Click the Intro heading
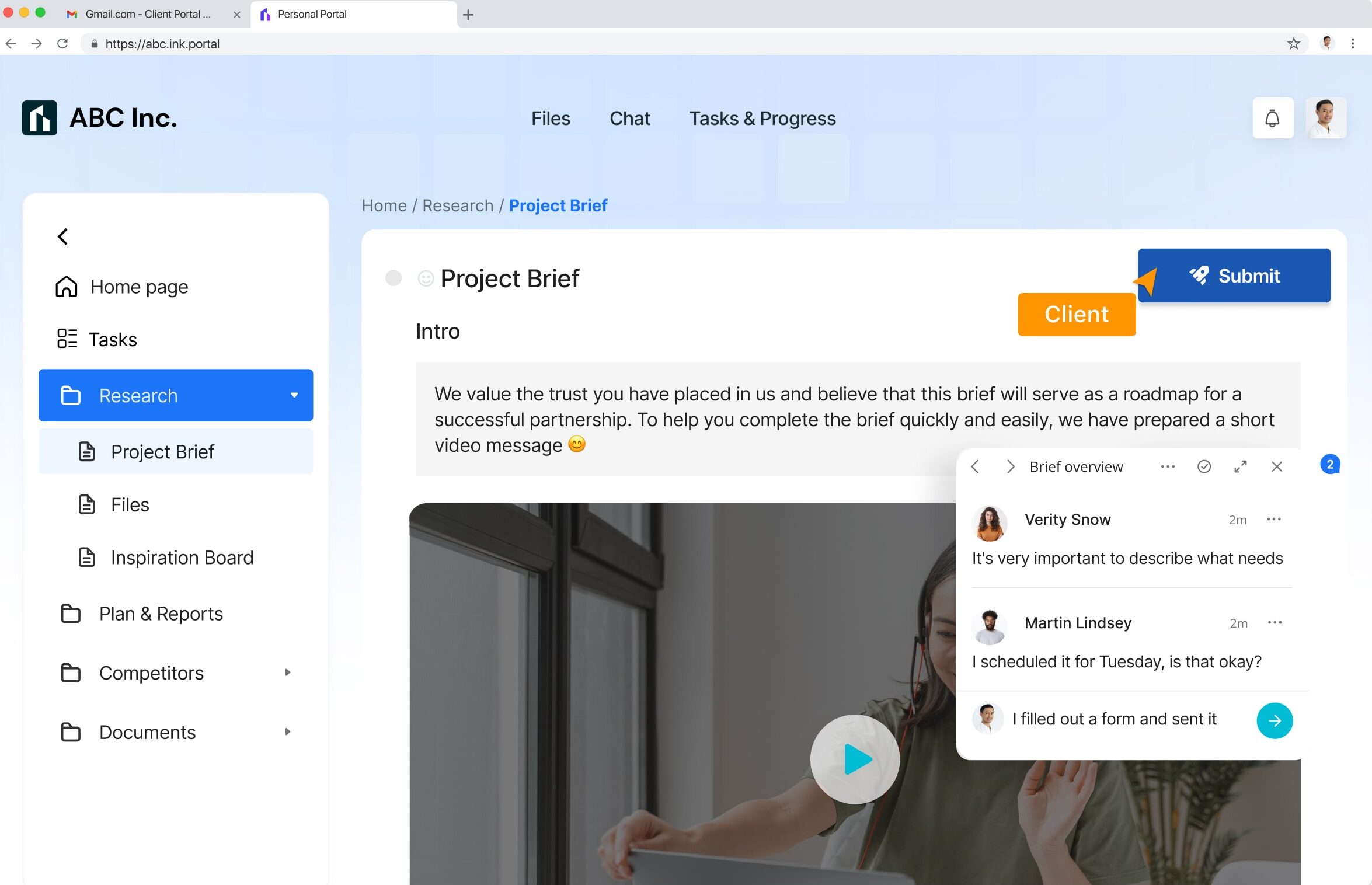This screenshot has width=1372, height=885. (x=438, y=331)
